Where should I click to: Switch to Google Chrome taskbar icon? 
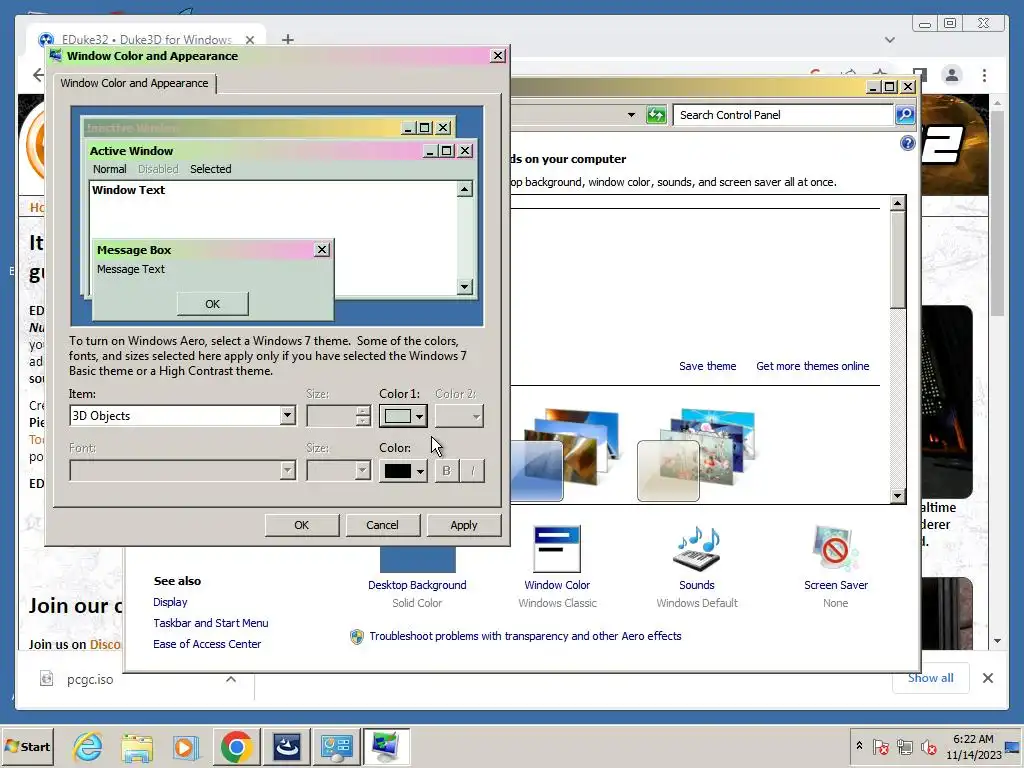236,746
